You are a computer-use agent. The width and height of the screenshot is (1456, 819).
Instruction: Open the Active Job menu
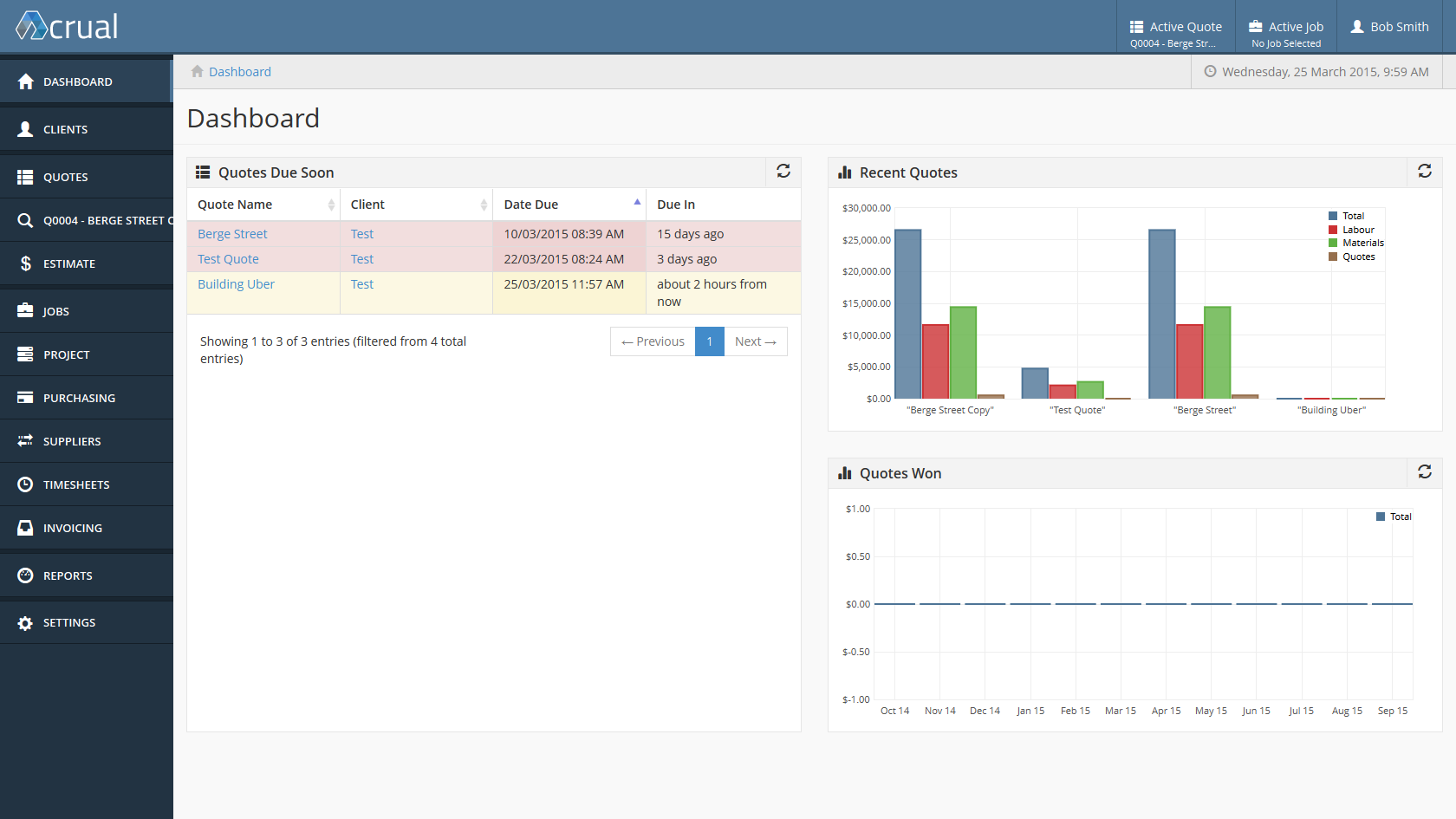point(1285,33)
